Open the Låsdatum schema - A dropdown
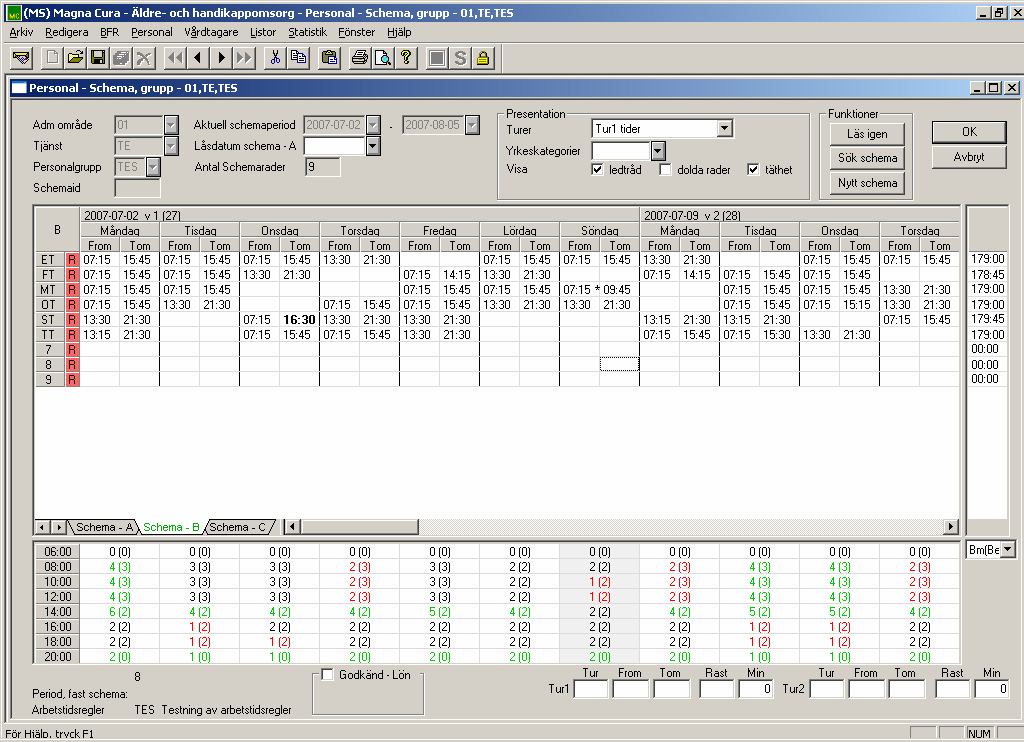 coord(373,146)
